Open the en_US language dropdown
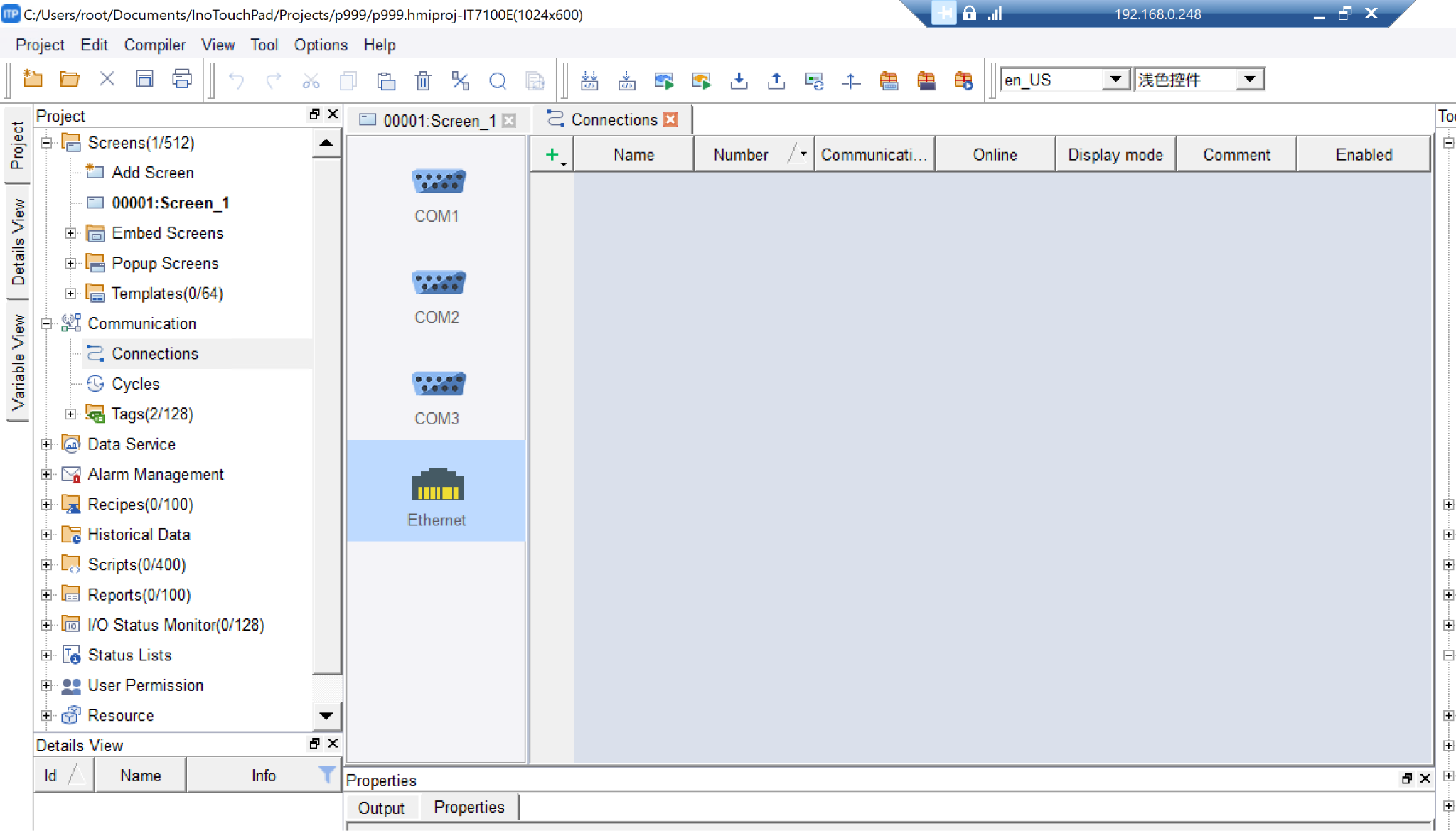 point(1116,79)
